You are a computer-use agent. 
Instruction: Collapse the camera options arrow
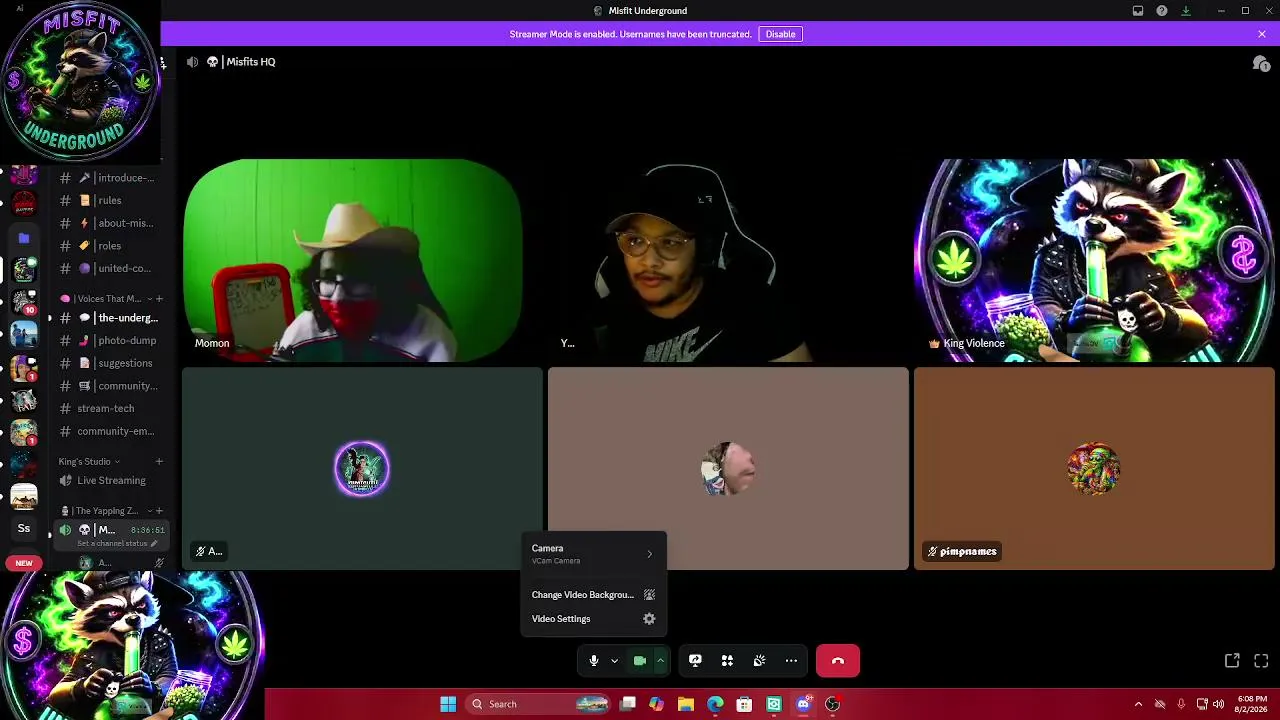pyautogui.click(x=660, y=661)
